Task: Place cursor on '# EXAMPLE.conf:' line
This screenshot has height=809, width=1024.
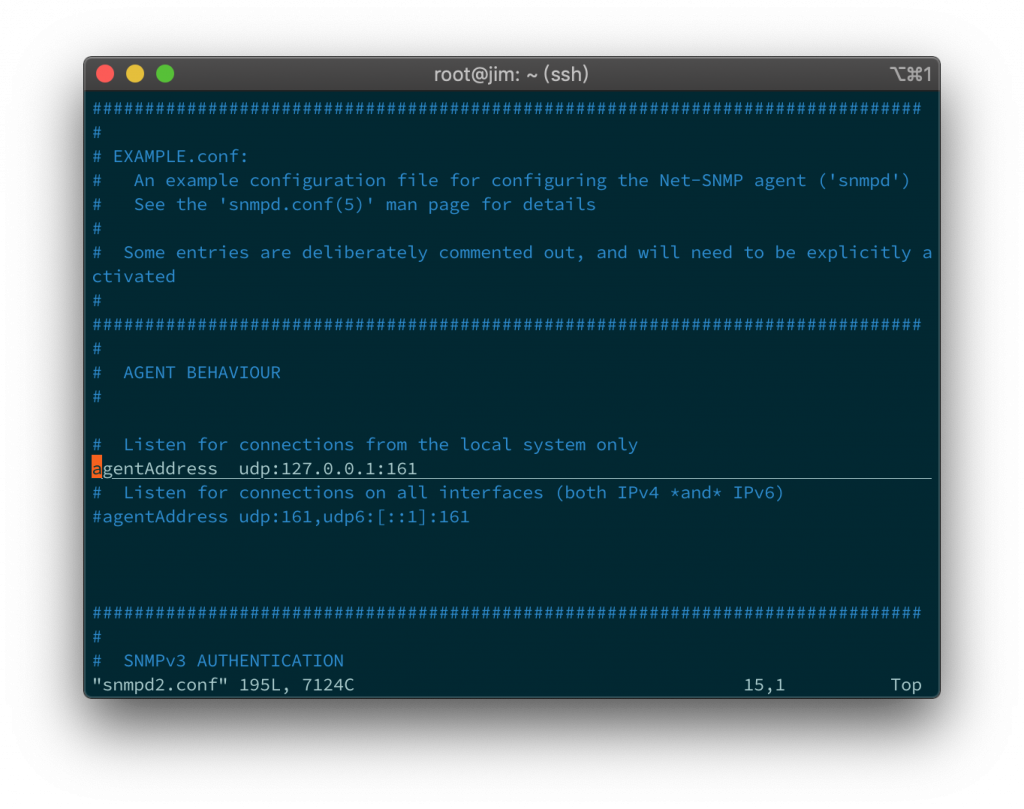Action: click(x=170, y=157)
